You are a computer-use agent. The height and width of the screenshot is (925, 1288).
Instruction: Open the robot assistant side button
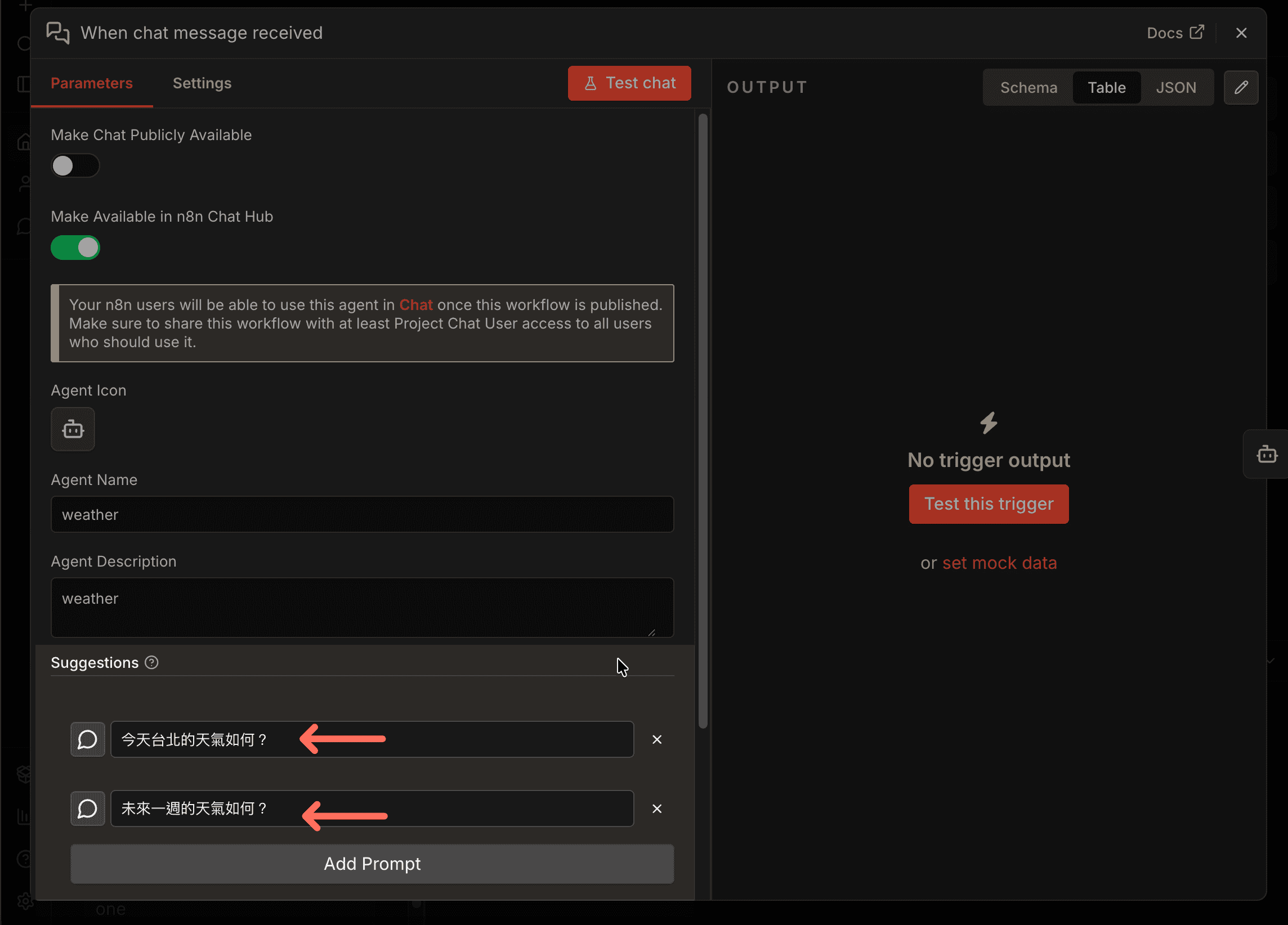click(x=1267, y=455)
